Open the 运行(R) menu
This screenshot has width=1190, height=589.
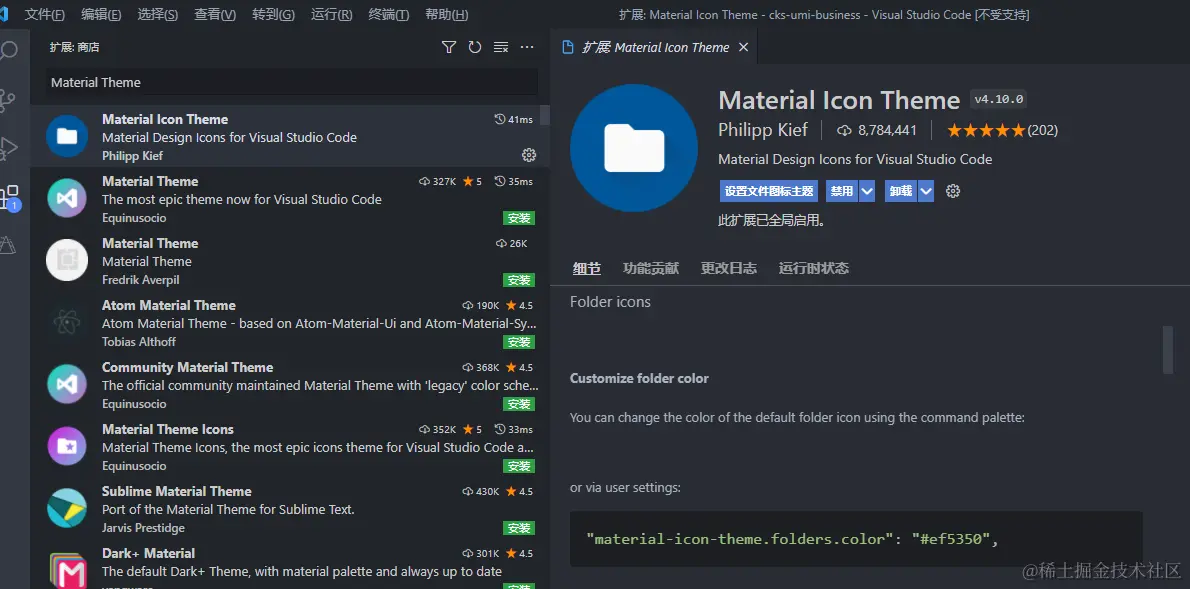tap(332, 14)
